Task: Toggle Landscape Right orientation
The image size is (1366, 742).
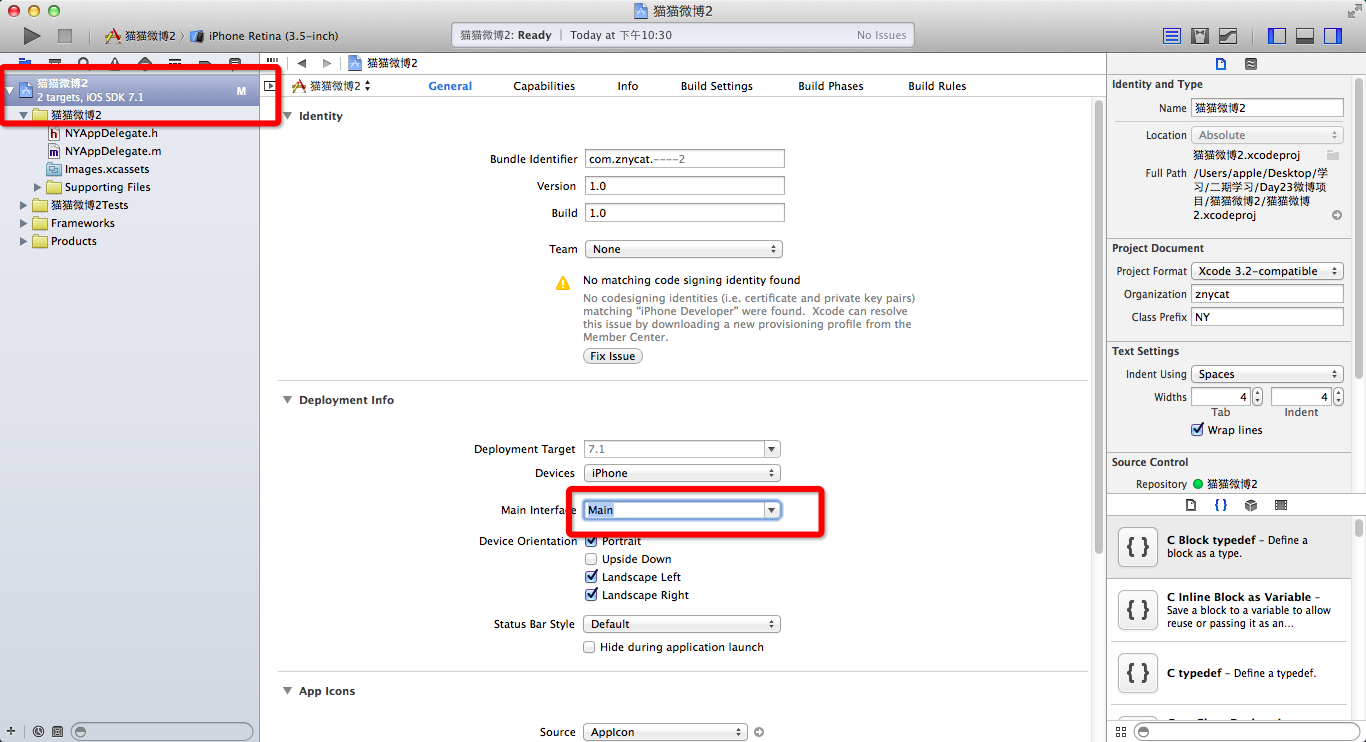Action: [x=591, y=595]
